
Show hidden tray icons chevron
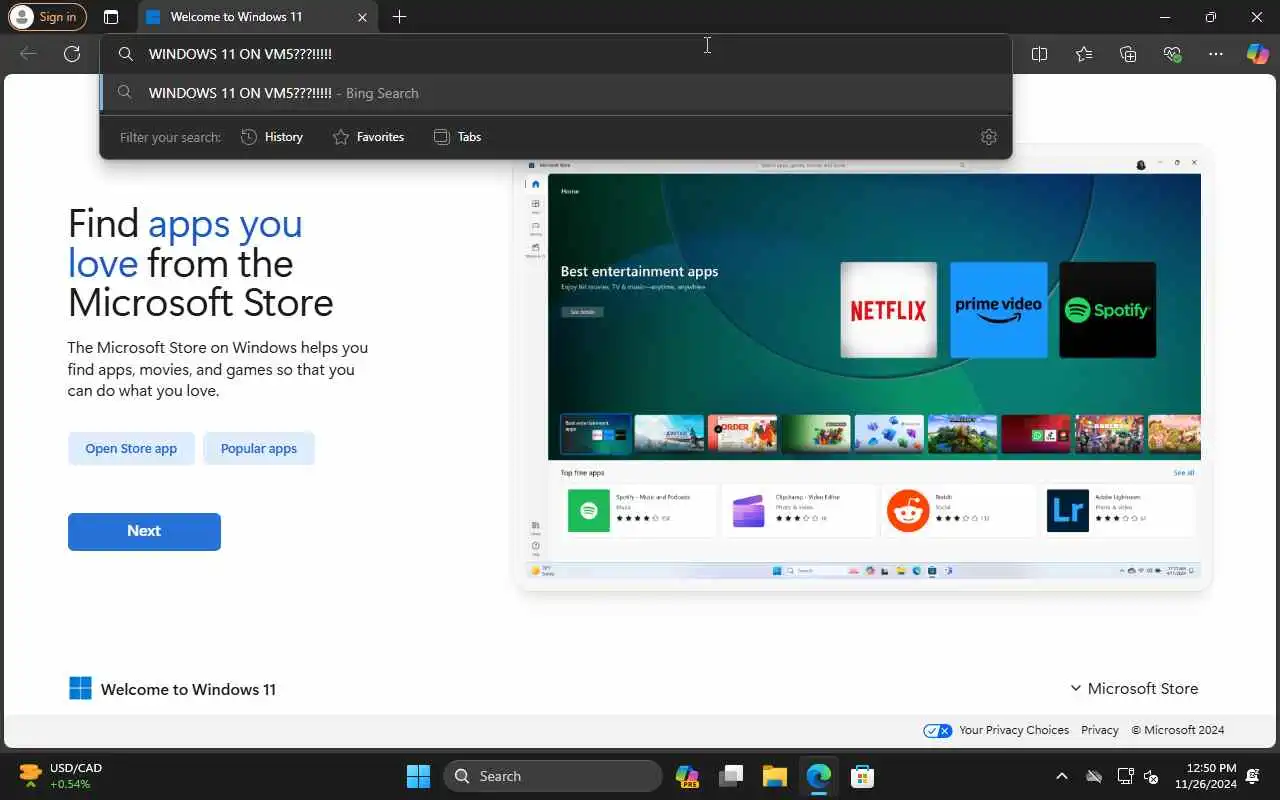coord(1062,776)
